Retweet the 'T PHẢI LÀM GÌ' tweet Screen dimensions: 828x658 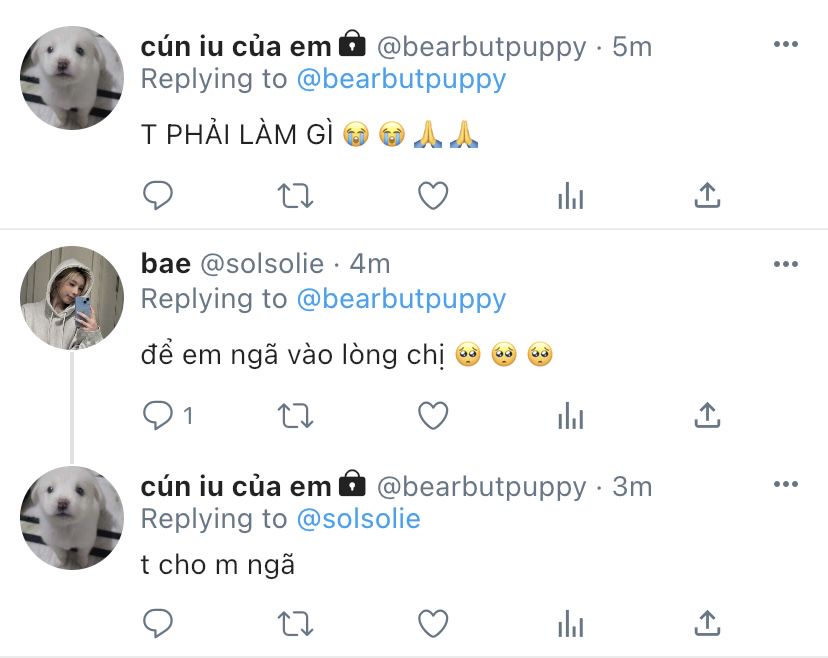pyautogui.click(x=296, y=195)
